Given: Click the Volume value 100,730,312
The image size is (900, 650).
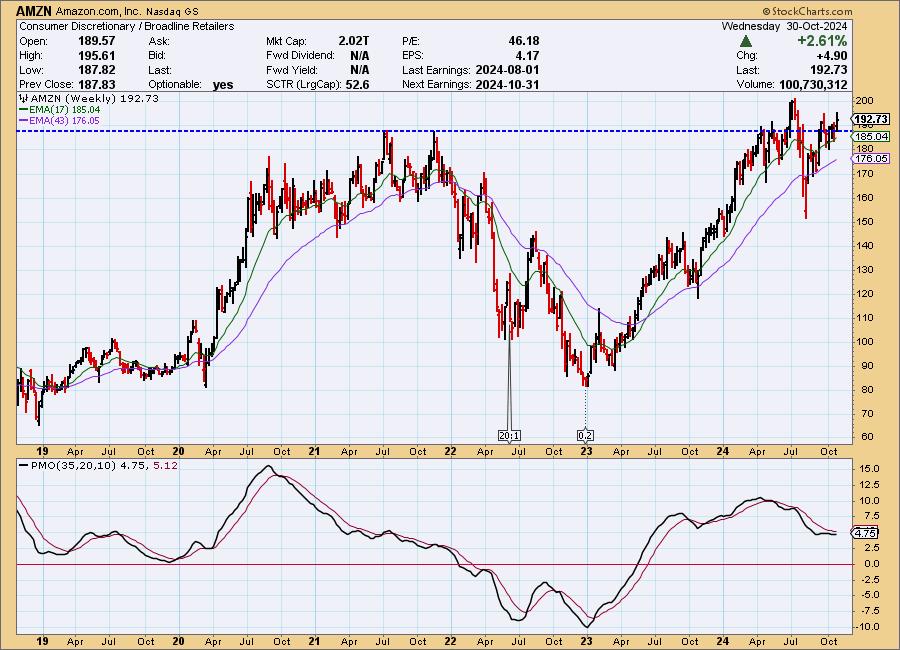Looking at the screenshot, I should point(813,84).
